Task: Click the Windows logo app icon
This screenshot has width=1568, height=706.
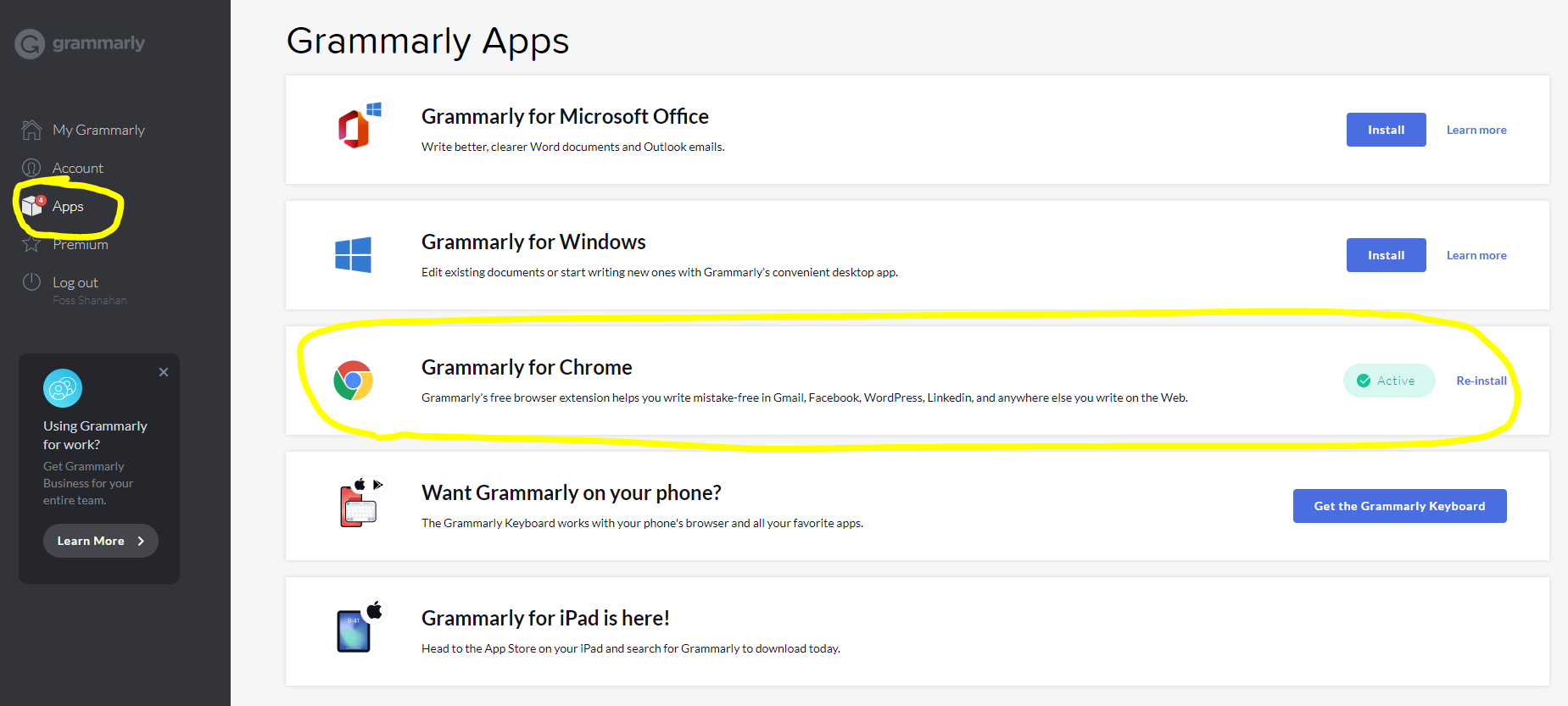Action: coord(353,254)
